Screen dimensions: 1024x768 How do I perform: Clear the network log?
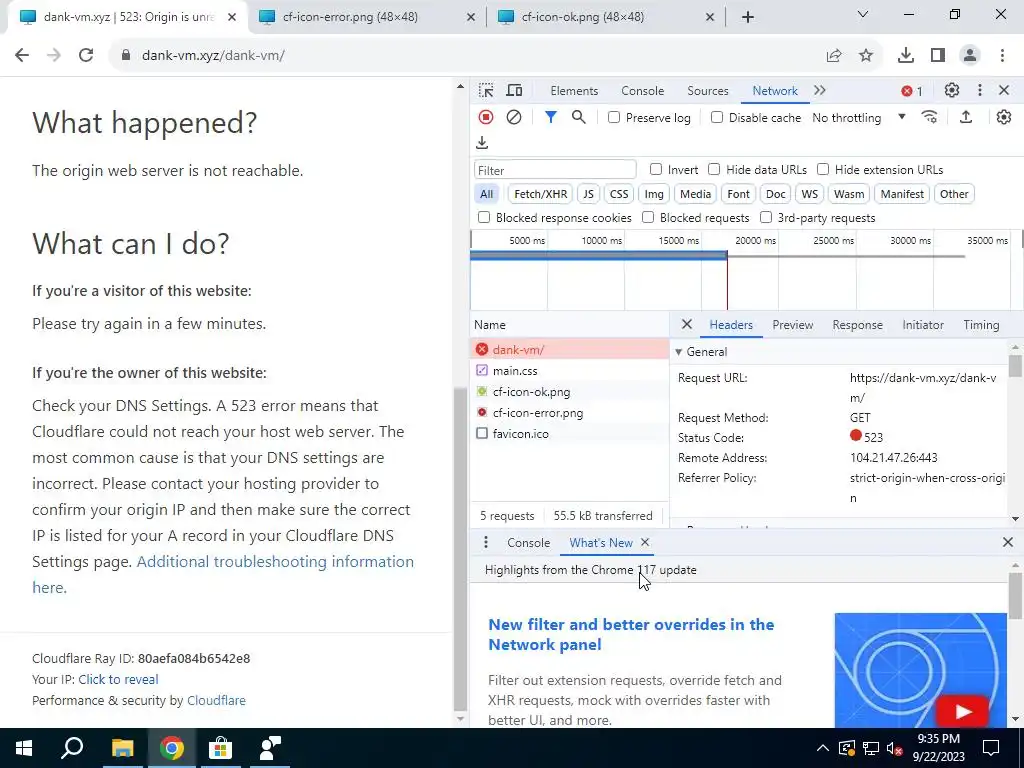[514, 117]
